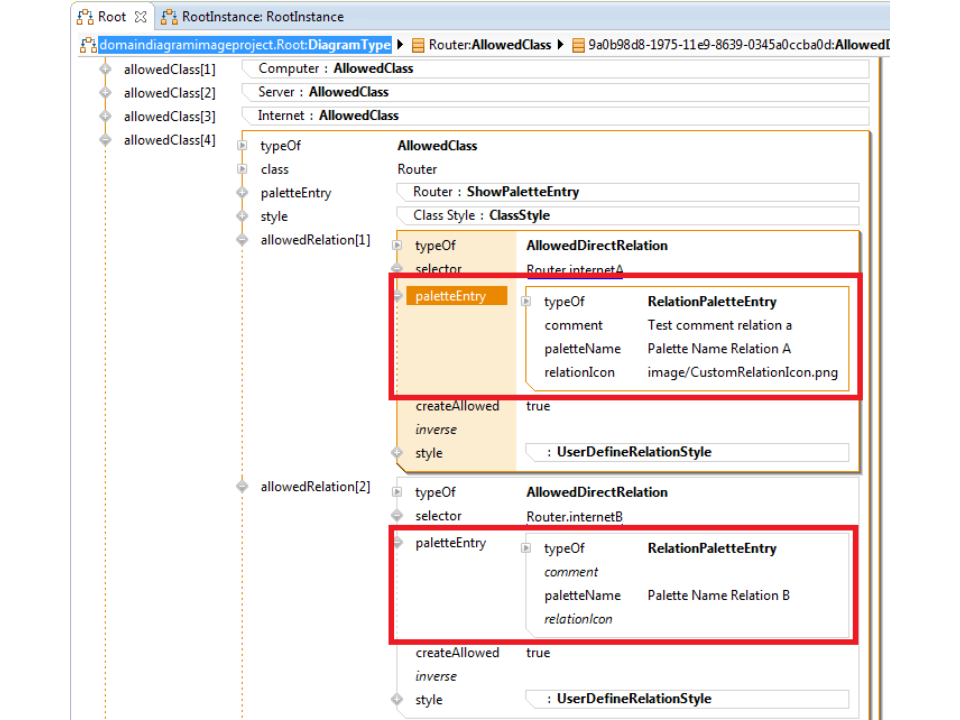
Task: Follow the Router.internetA selector link
Action: pos(574,270)
